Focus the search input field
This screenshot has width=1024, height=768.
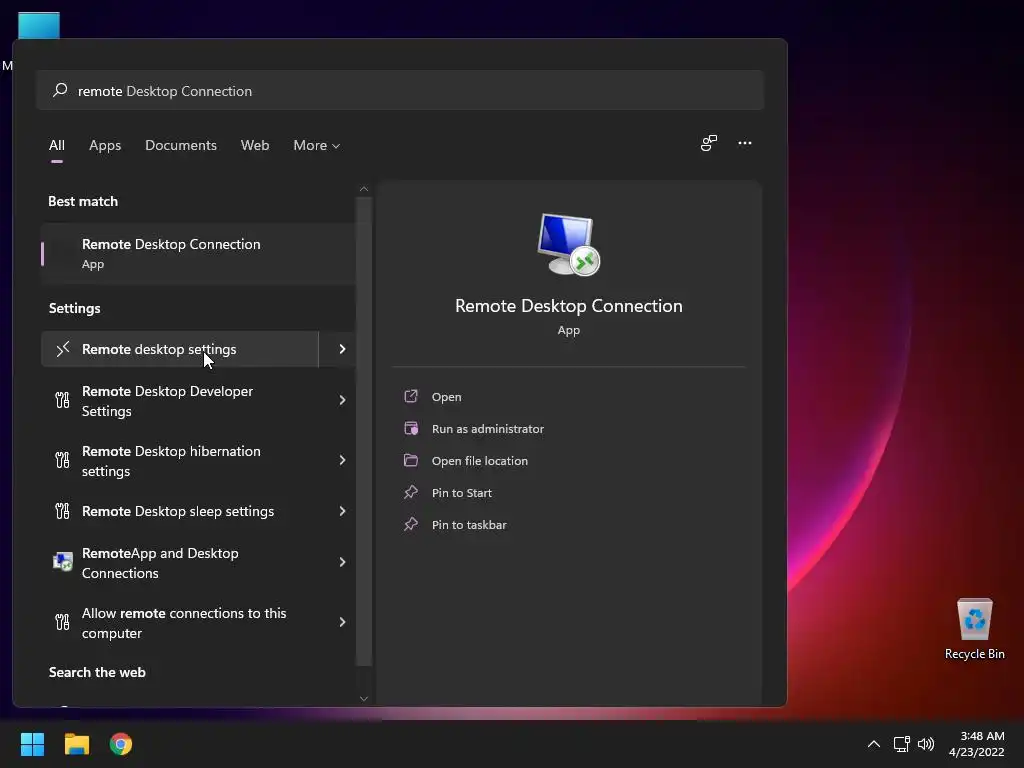(x=400, y=90)
